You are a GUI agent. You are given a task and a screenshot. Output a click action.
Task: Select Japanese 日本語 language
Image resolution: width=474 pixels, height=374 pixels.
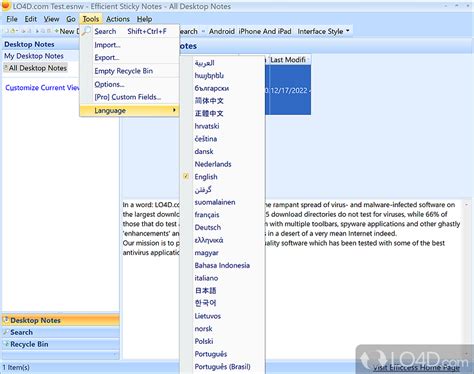pos(222,291)
